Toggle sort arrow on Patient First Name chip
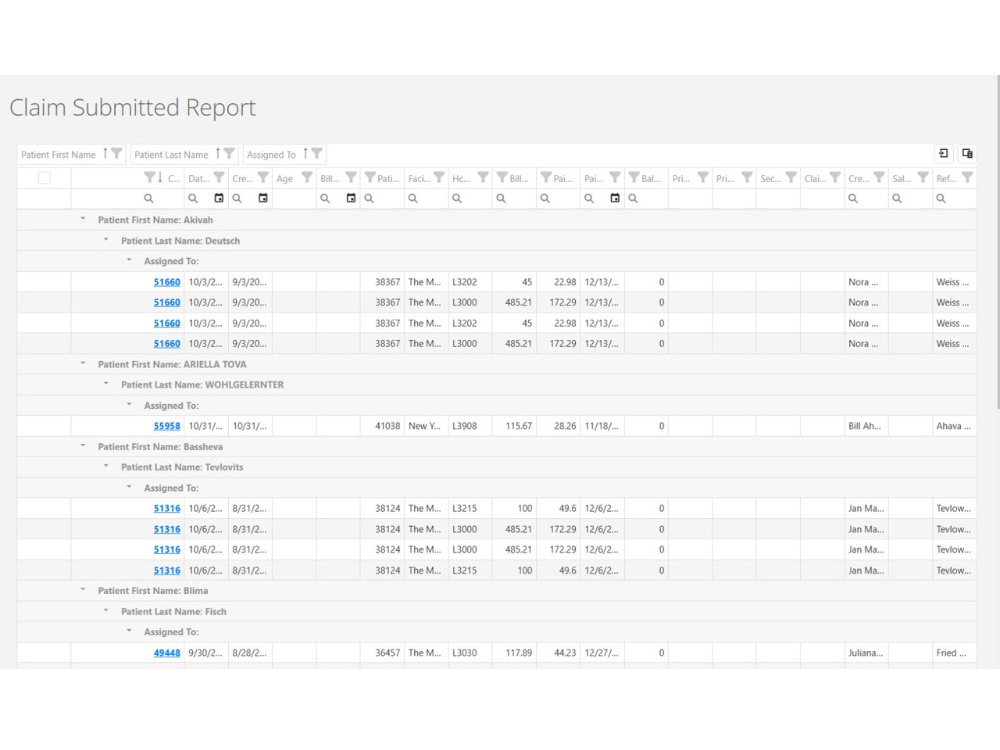 click(x=105, y=154)
